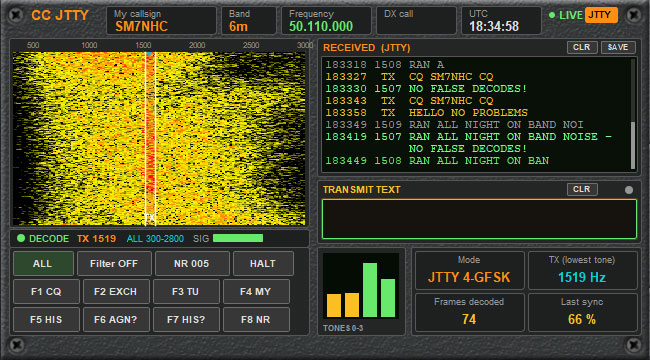Open the Band 6m selector
650x360 pixels.
coord(249,20)
